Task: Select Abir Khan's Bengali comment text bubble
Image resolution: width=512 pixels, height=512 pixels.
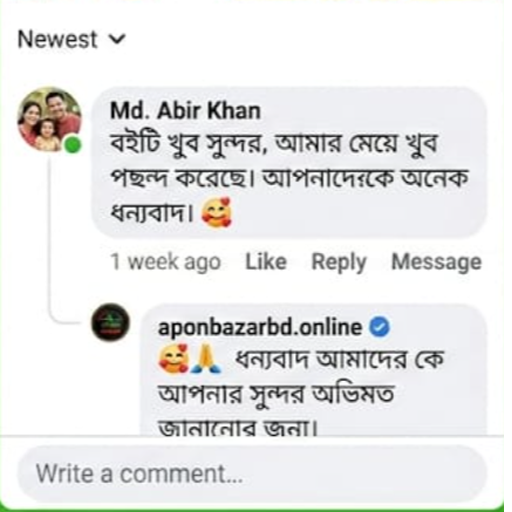Action: pos(289,162)
